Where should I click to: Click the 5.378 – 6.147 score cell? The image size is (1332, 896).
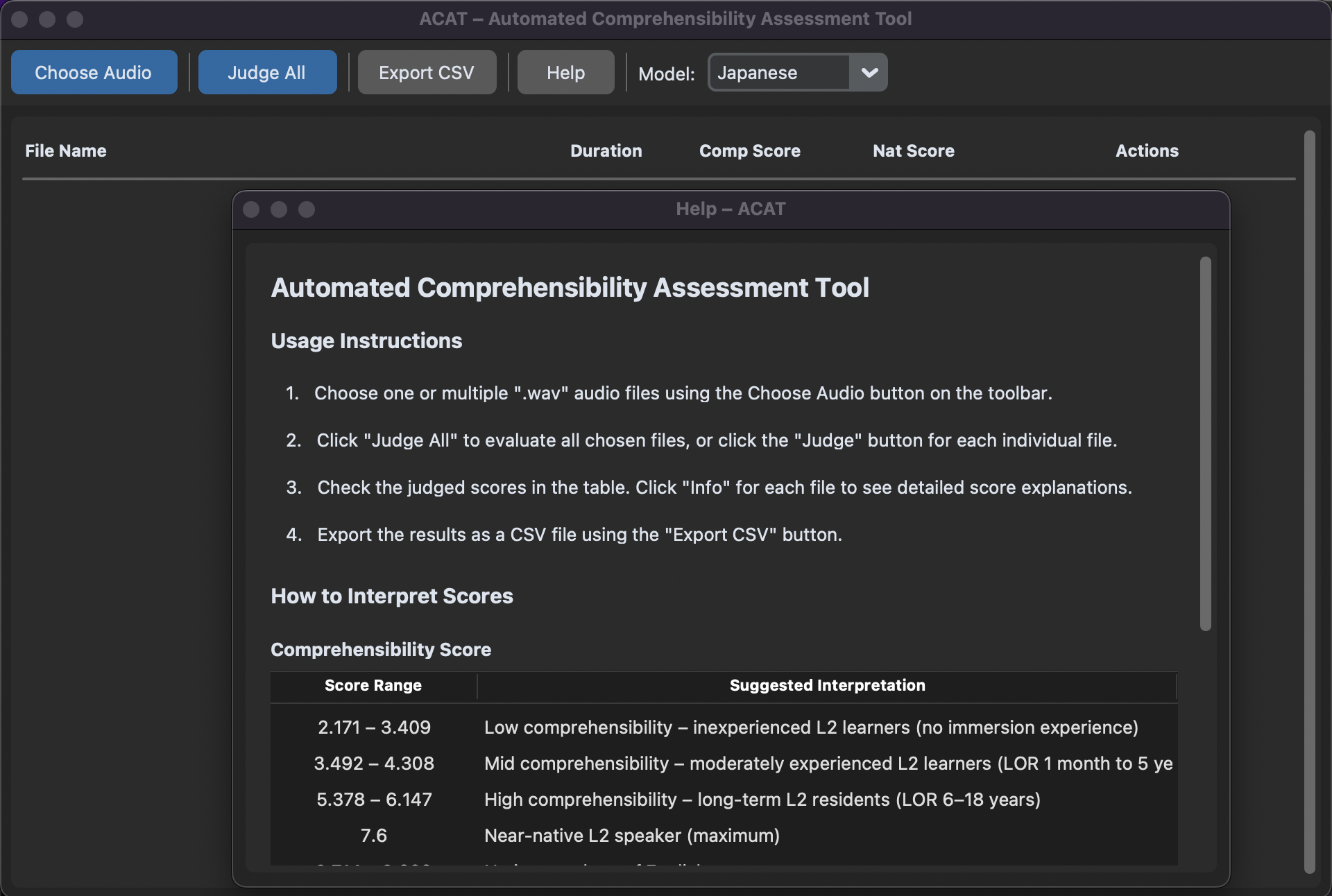click(x=374, y=800)
